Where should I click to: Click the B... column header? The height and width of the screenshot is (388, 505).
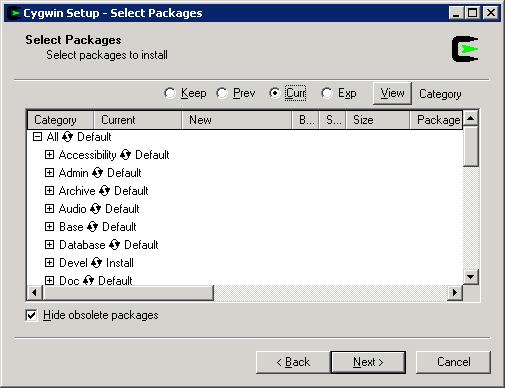point(306,120)
